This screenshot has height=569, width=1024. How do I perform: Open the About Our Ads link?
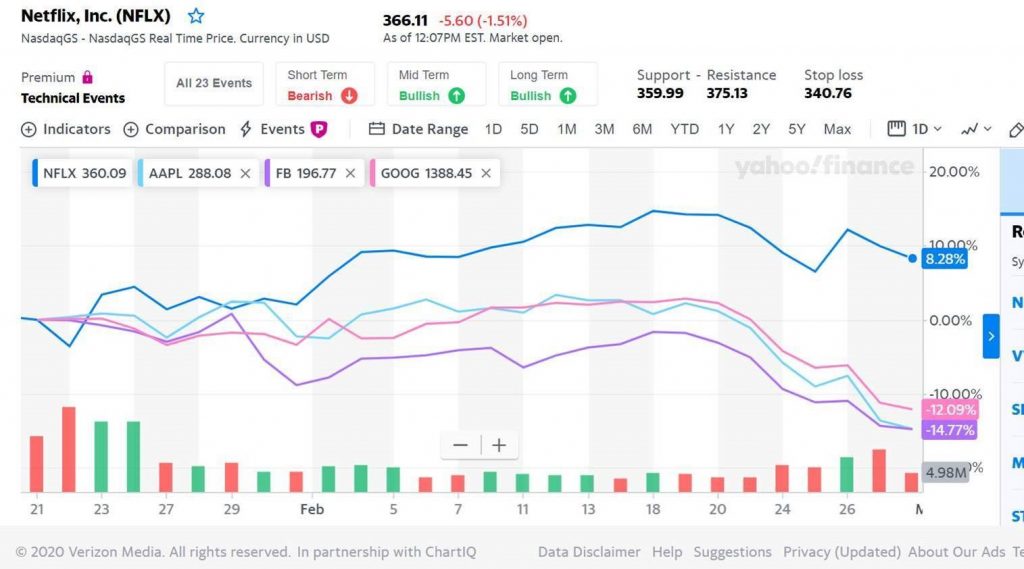coord(957,552)
